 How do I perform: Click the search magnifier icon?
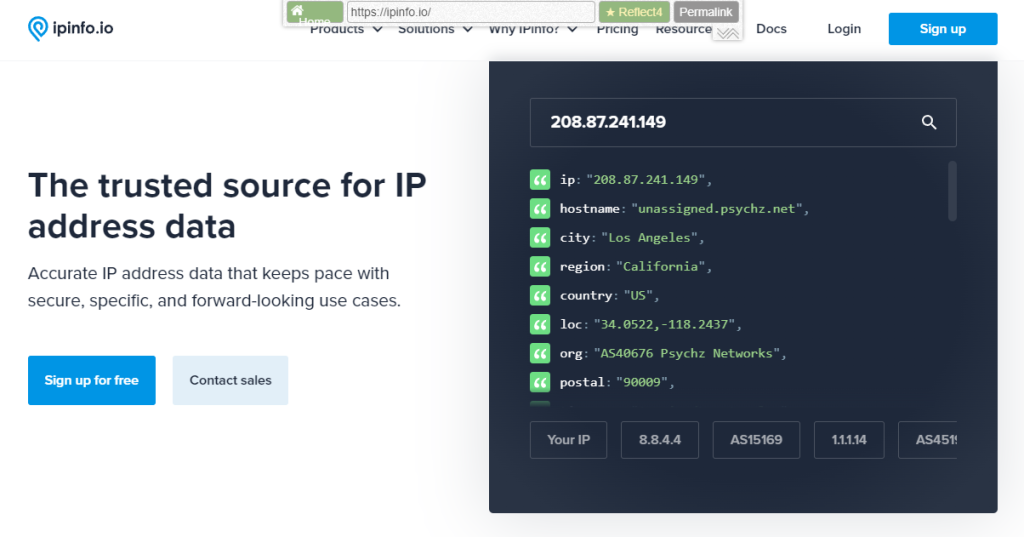click(x=929, y=122)
